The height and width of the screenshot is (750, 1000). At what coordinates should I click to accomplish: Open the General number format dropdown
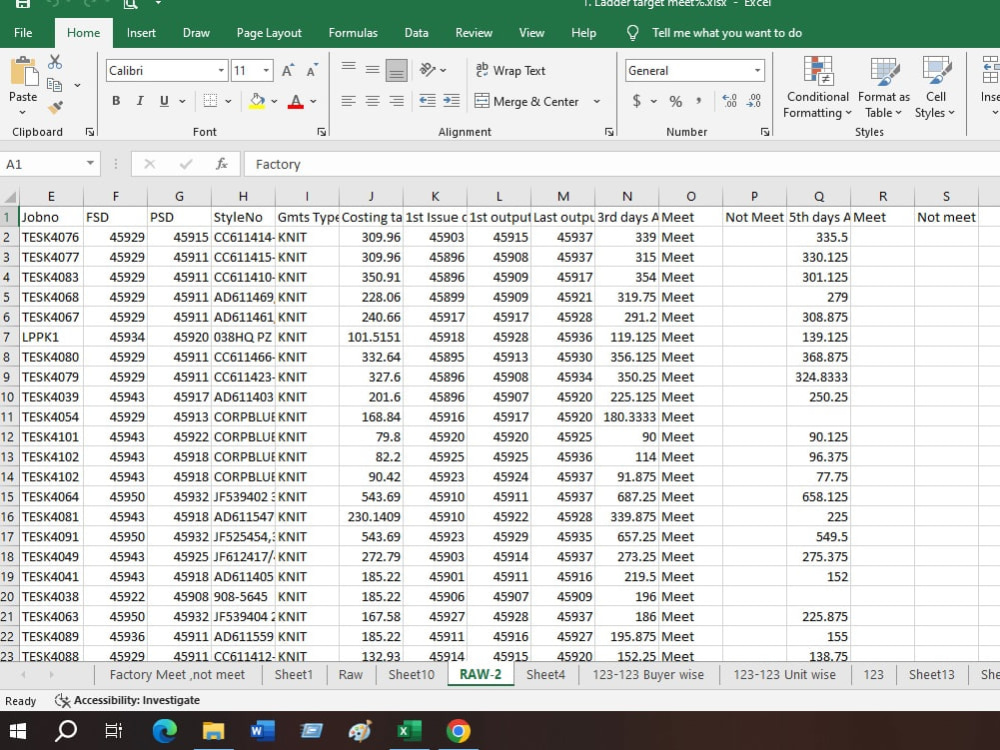coord(757,70)
